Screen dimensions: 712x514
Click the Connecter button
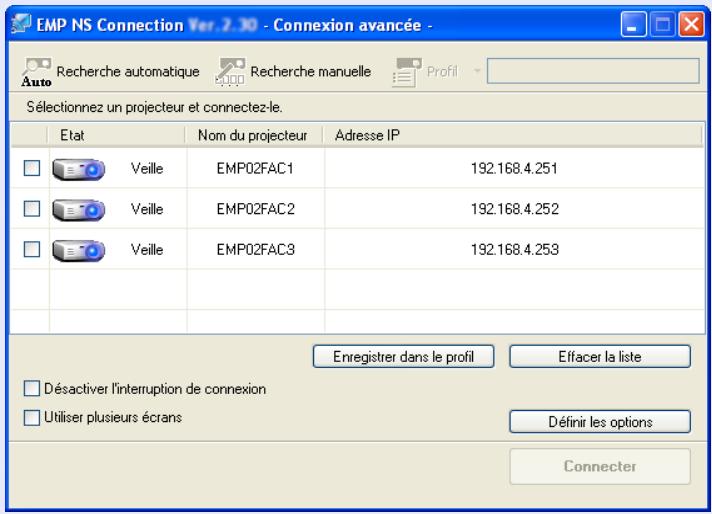pos(600,466)
